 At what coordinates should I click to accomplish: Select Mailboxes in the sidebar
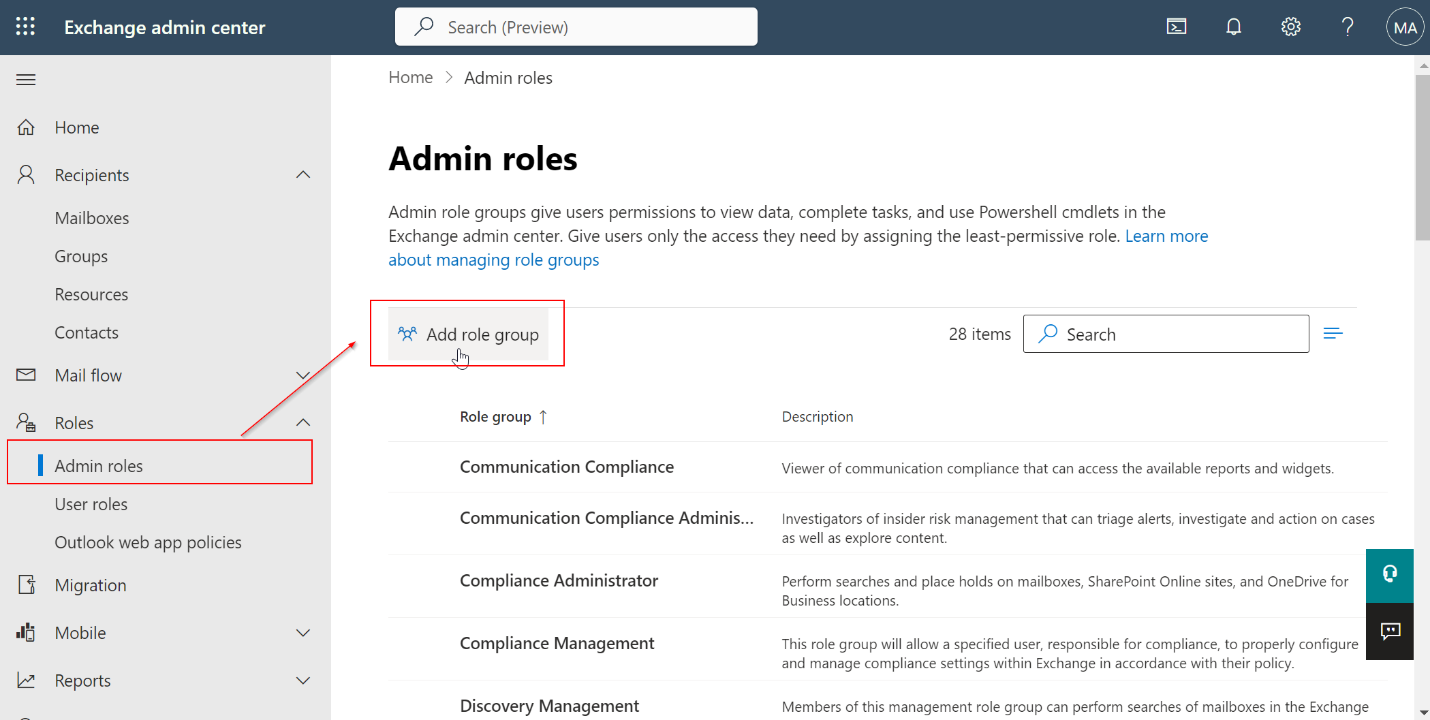92,217
